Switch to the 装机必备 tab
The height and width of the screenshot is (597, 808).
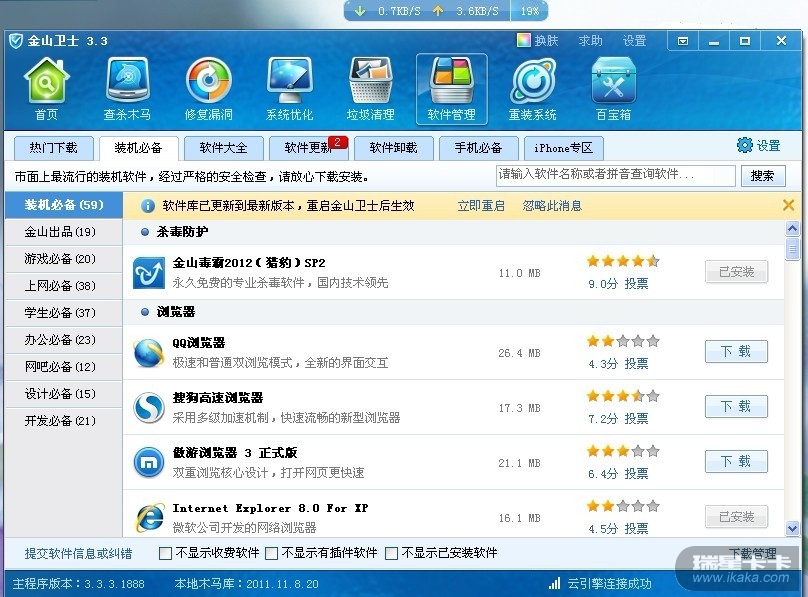click(138, 148)
